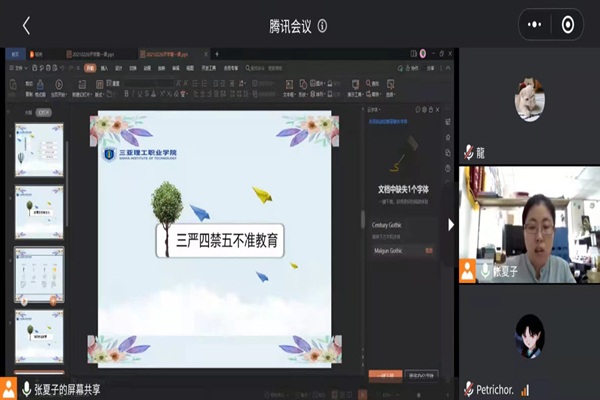Open the font name combo box

pyautogui.click(x=140, y=83)
